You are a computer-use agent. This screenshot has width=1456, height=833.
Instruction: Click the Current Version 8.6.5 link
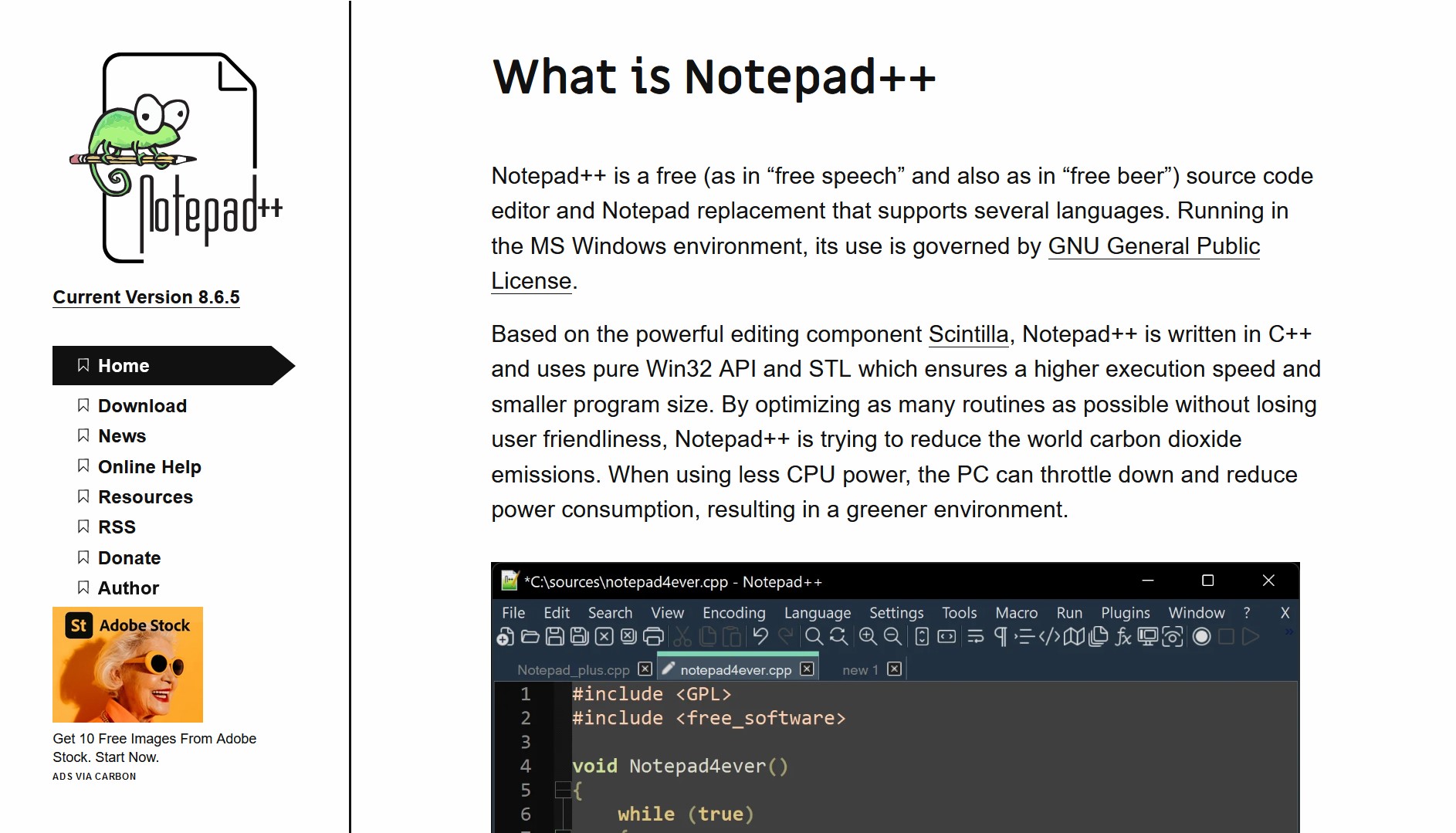[x=146, y=297]
